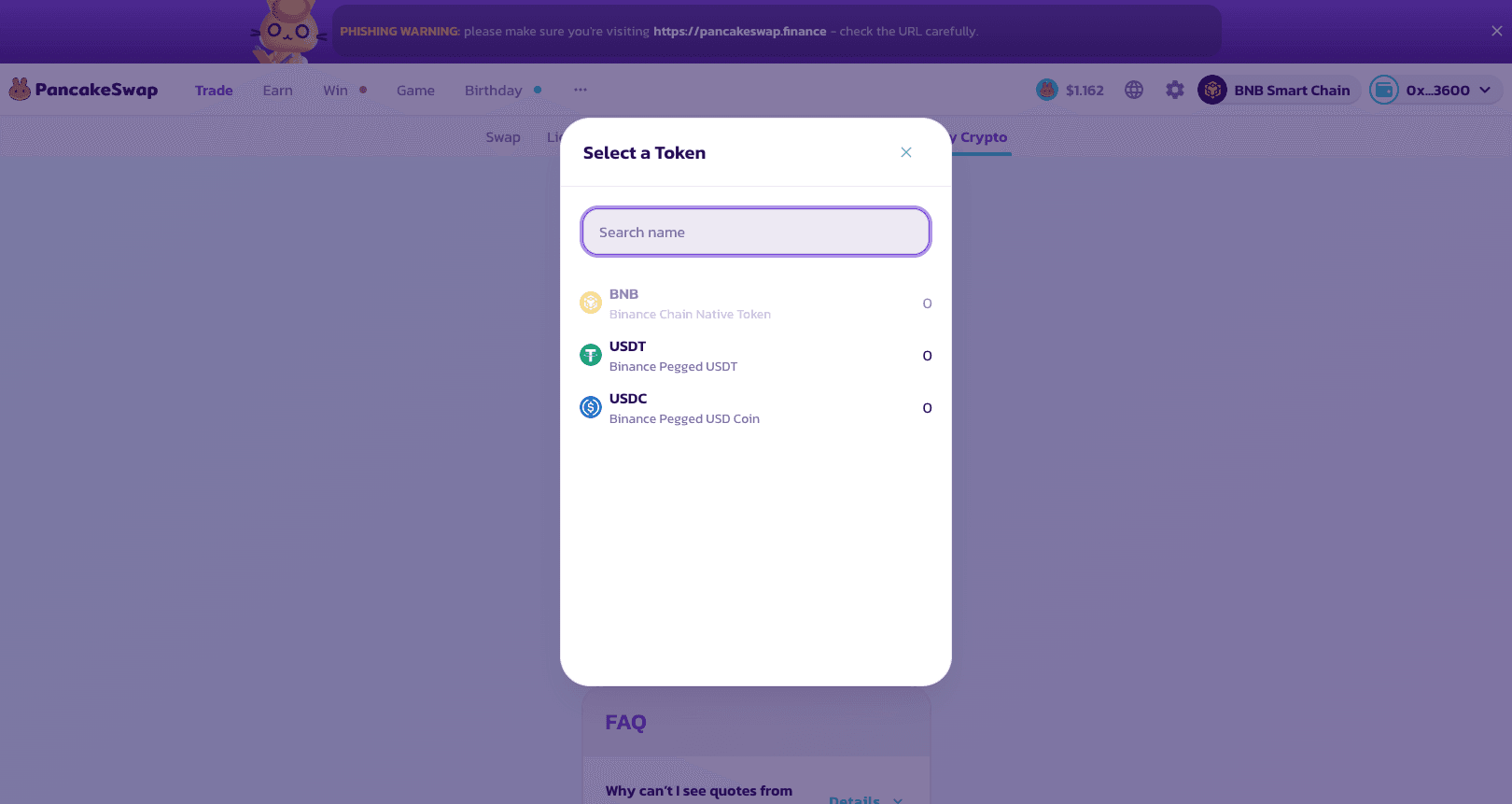This screenshot has width=1512, height=804.
Task: Click the CAKE price token icon
Action: [x=1047, y=90]
